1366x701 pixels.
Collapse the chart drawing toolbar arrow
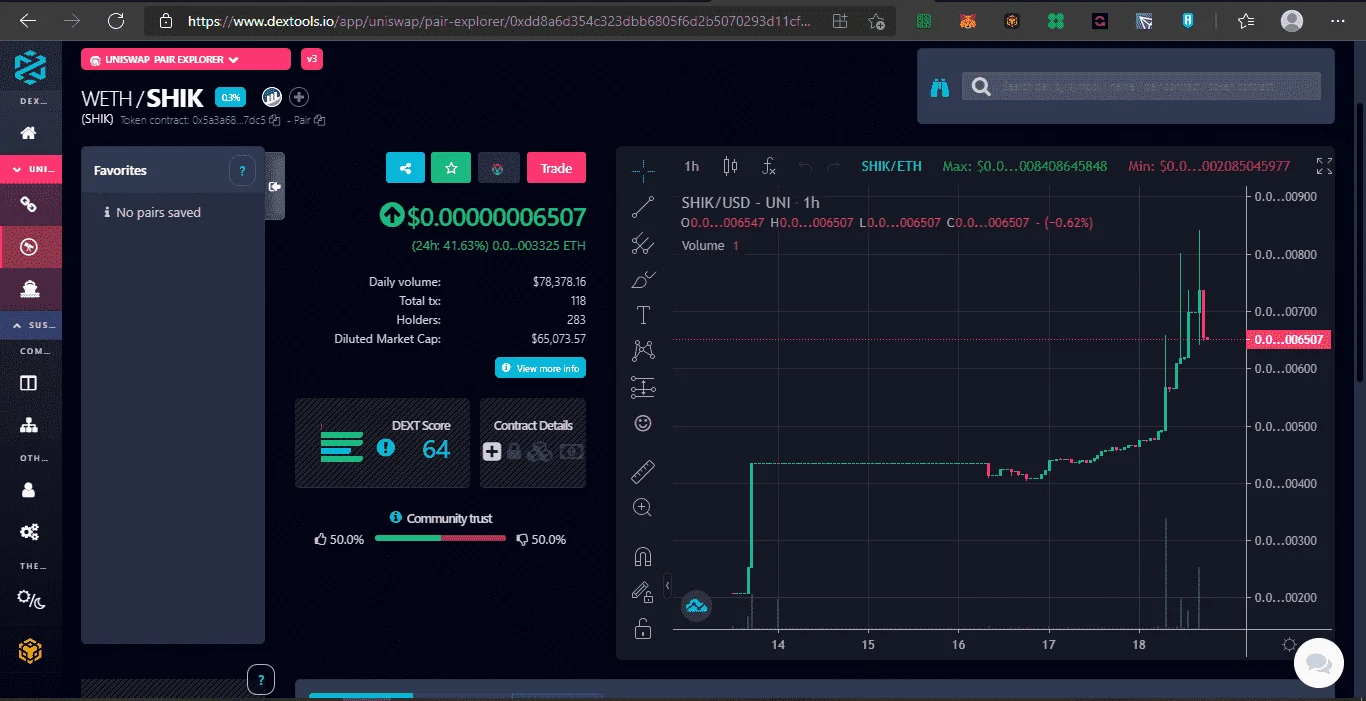point(668,585)
